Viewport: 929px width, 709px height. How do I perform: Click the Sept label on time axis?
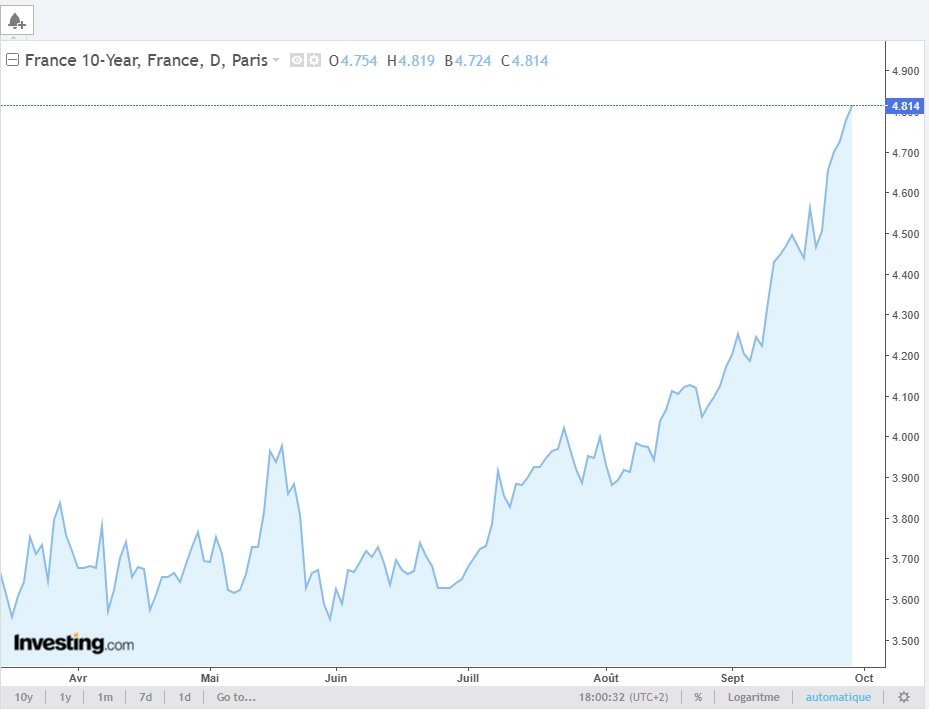(732, 678)
